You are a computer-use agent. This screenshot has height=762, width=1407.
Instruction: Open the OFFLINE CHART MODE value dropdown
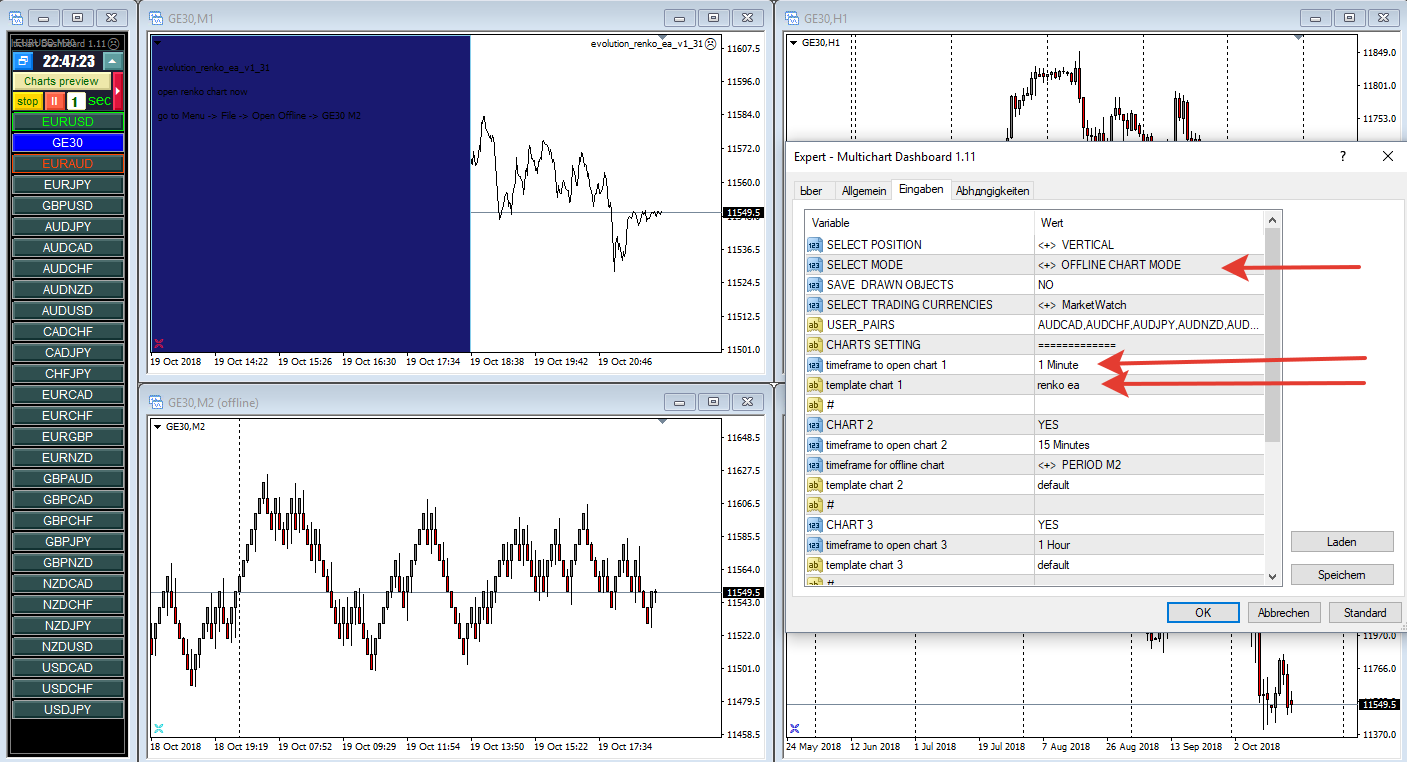(1148, 265)
